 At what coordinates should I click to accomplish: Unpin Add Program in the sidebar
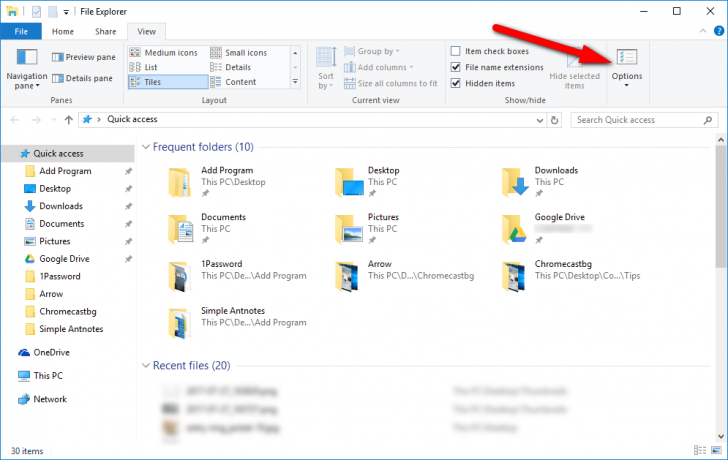(129, 171)
